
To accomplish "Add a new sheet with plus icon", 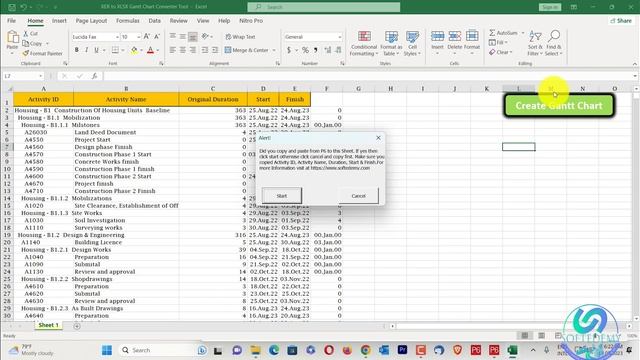I will tap(77, 326).
